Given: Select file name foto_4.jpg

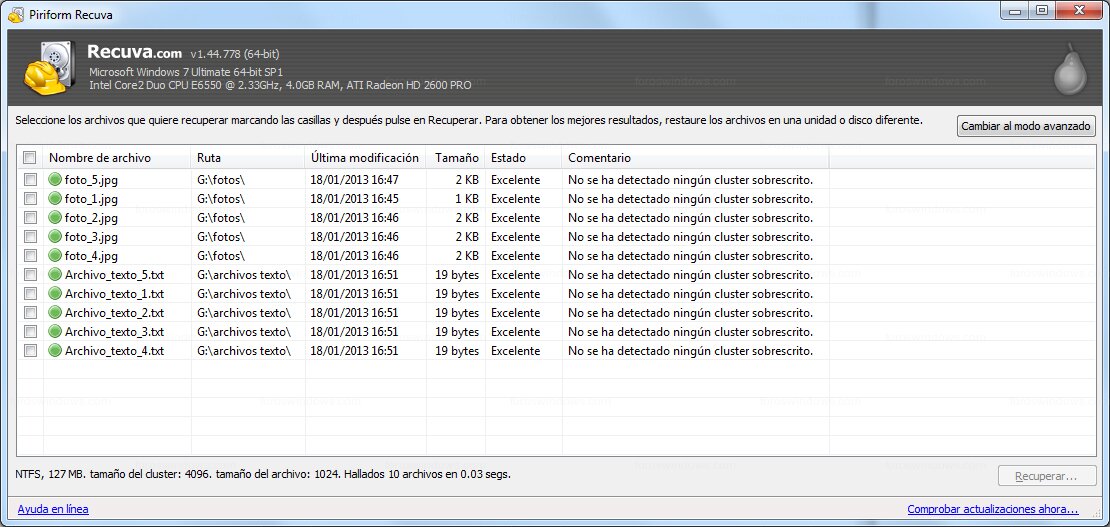Looking at the screenshot, I should pos(91,256).
